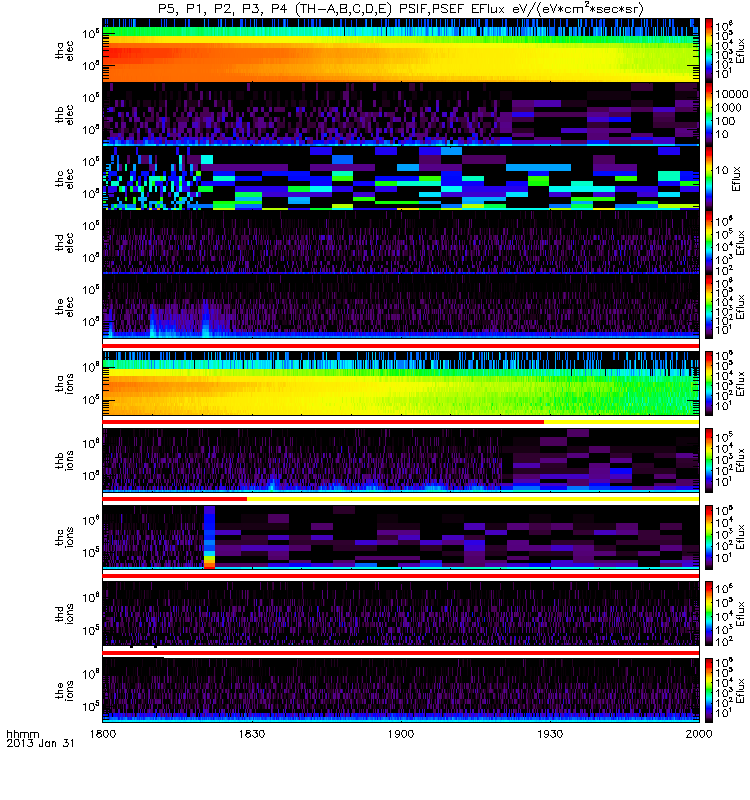750x800 pixels.
Task: Click the bright vertical stripe in thc ions
Action: coord(209,537)
